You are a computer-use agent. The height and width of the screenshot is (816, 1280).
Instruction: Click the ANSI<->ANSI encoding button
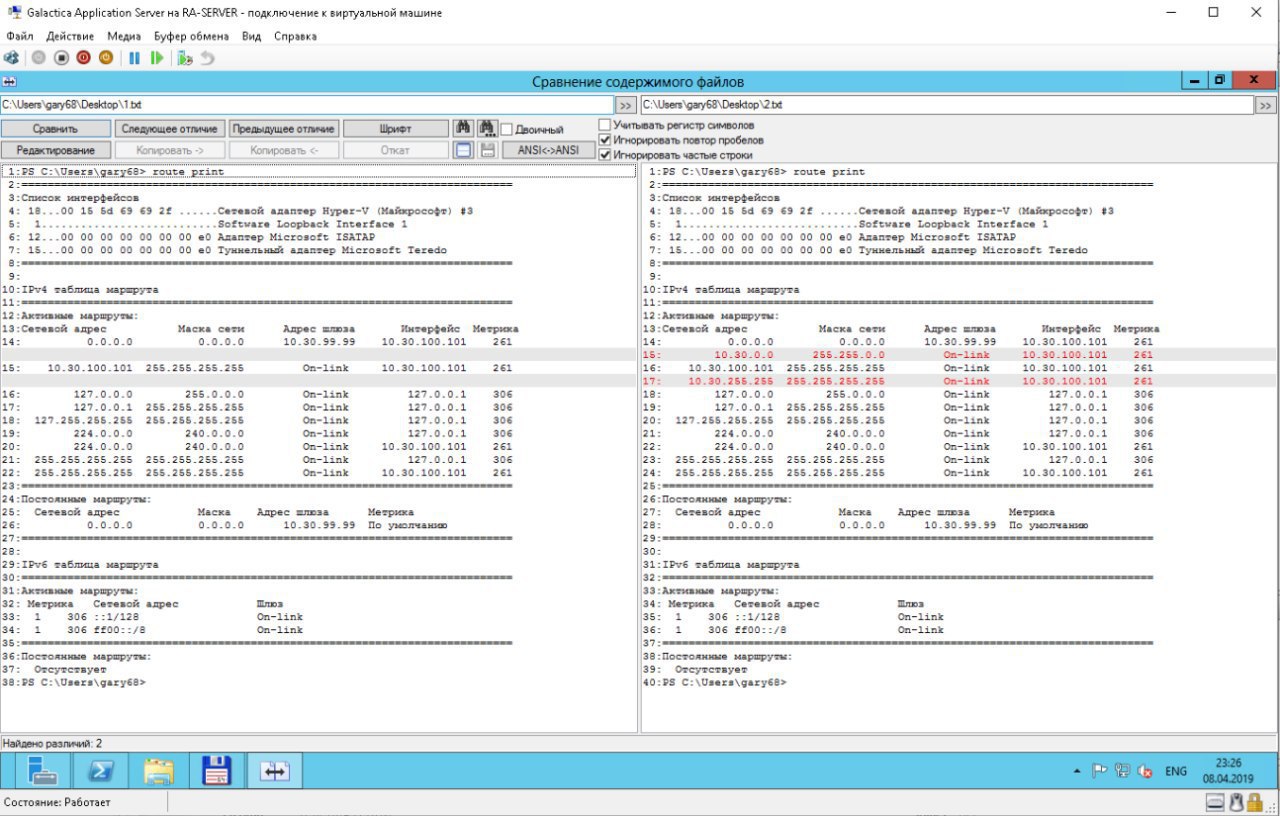[548, 150]
